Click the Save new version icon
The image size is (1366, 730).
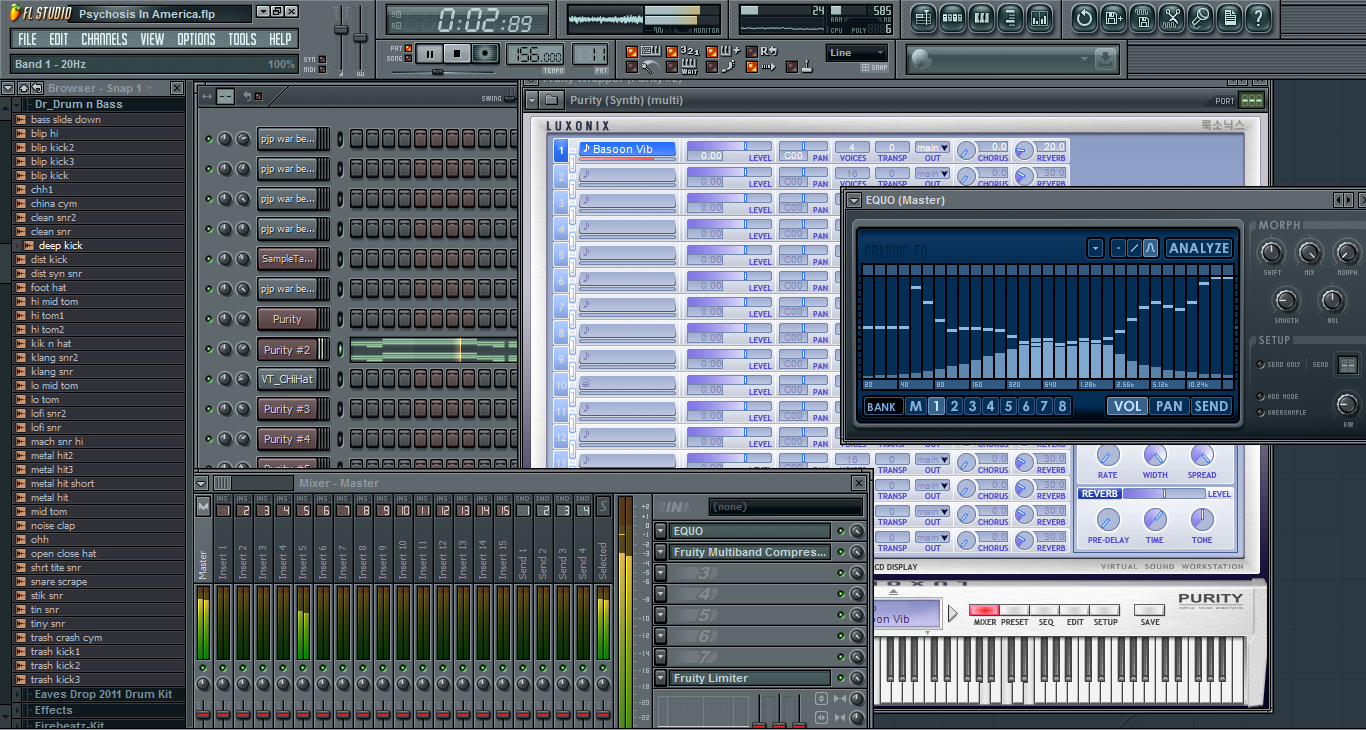pyautogui.click(x=1113, y=18)
